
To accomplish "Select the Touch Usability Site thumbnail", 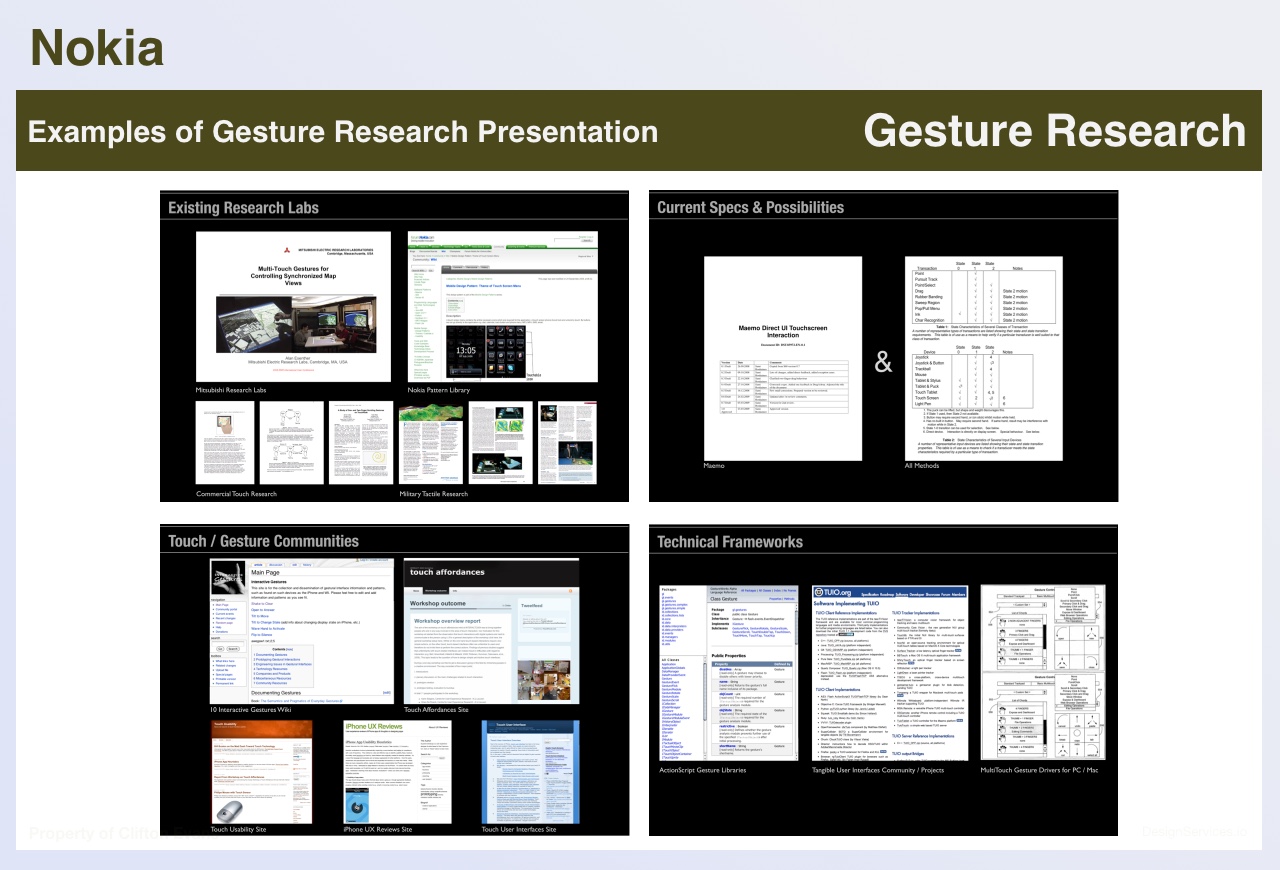I will pyautogui.click(x=261, y=771).
